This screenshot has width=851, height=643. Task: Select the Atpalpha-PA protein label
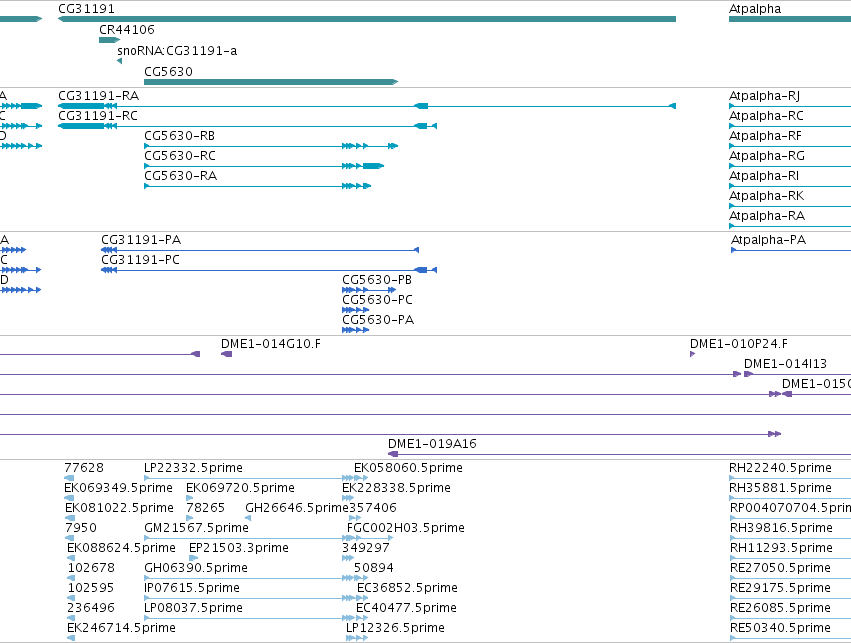point(768,240)
